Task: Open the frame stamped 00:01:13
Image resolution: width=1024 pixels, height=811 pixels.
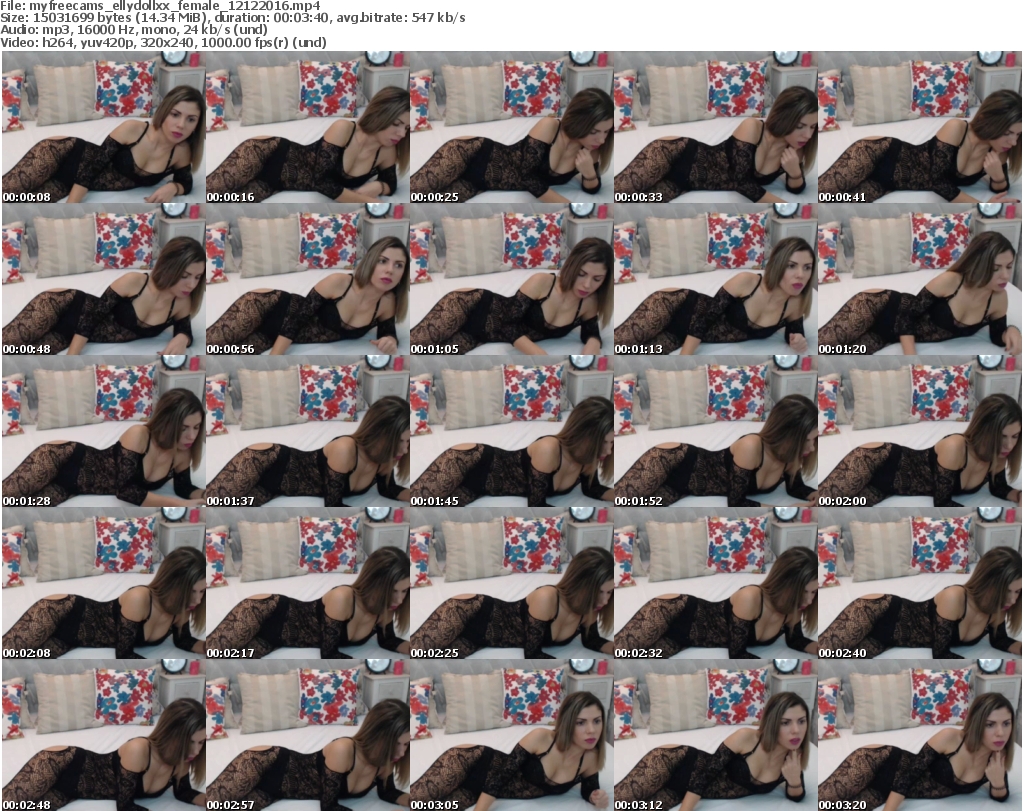Action: tap(715, 279)
